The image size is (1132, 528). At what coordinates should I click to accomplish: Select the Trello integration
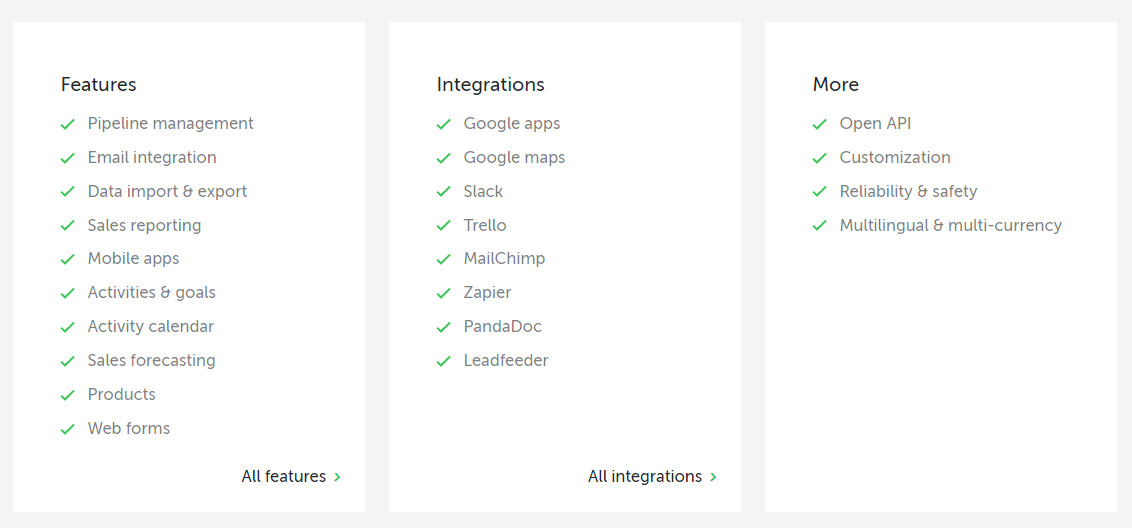[485, 225]
